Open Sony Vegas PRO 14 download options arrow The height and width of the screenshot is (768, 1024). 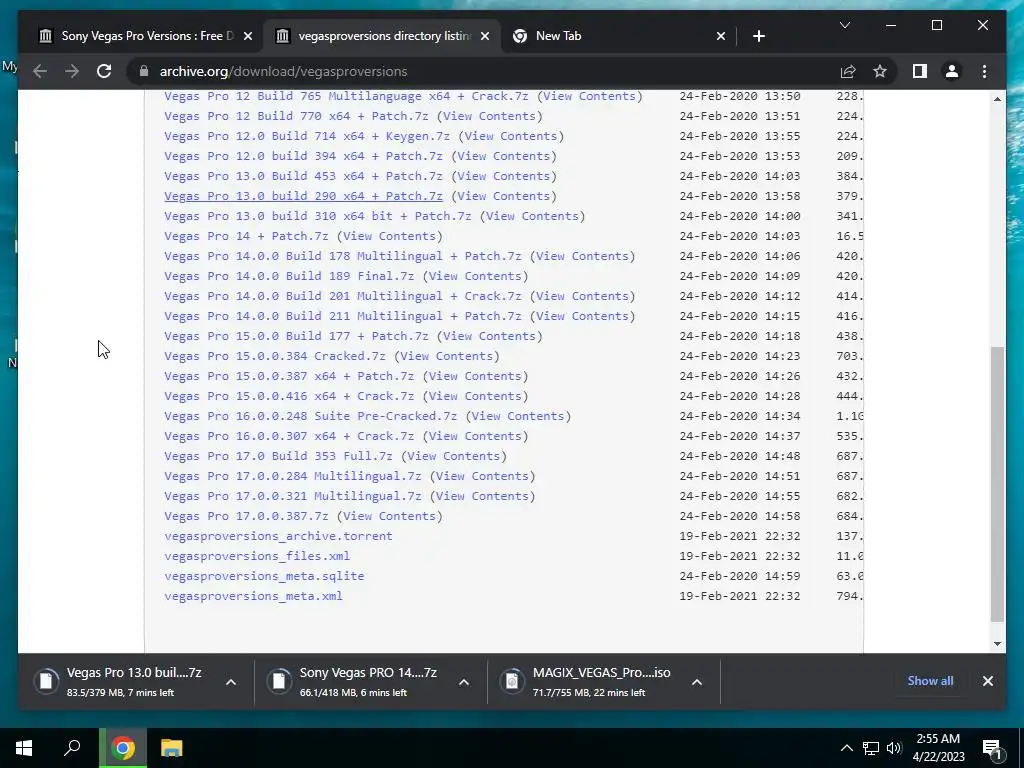click(464, 682)
